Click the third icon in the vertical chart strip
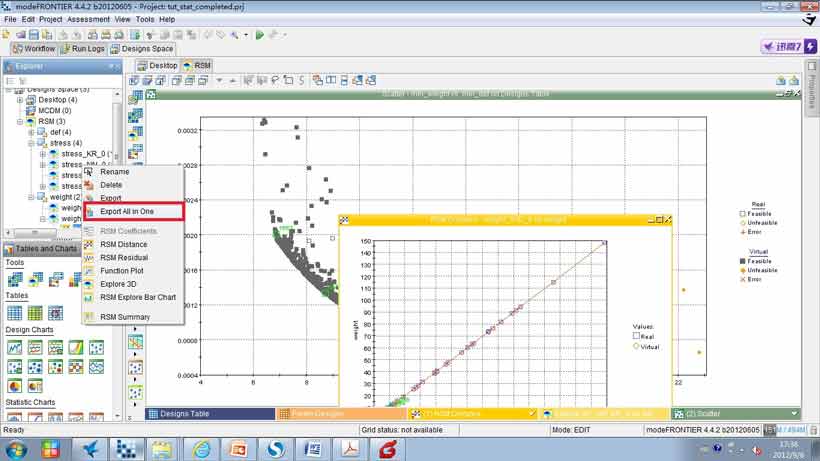Screen dimensions: 820x461 click(x=135, y=133)
